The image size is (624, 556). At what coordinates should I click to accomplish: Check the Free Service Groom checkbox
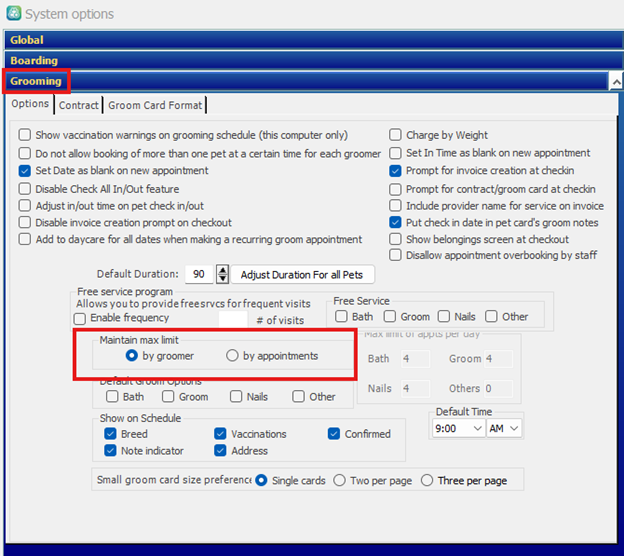pos(390,316)
